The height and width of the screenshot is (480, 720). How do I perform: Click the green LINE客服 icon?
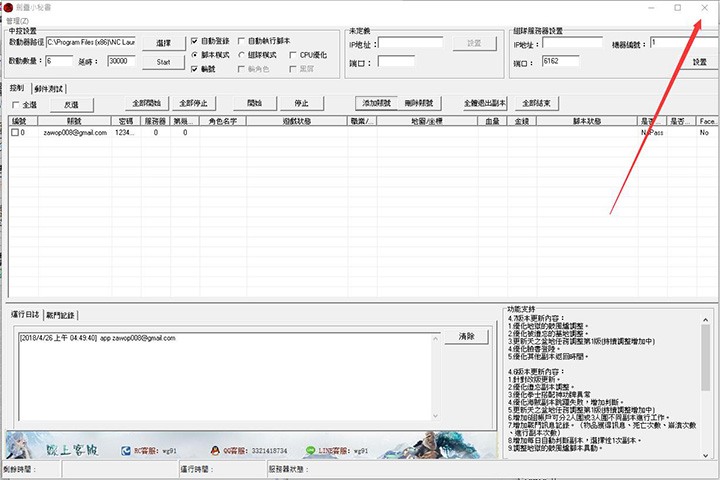point(310,451)
